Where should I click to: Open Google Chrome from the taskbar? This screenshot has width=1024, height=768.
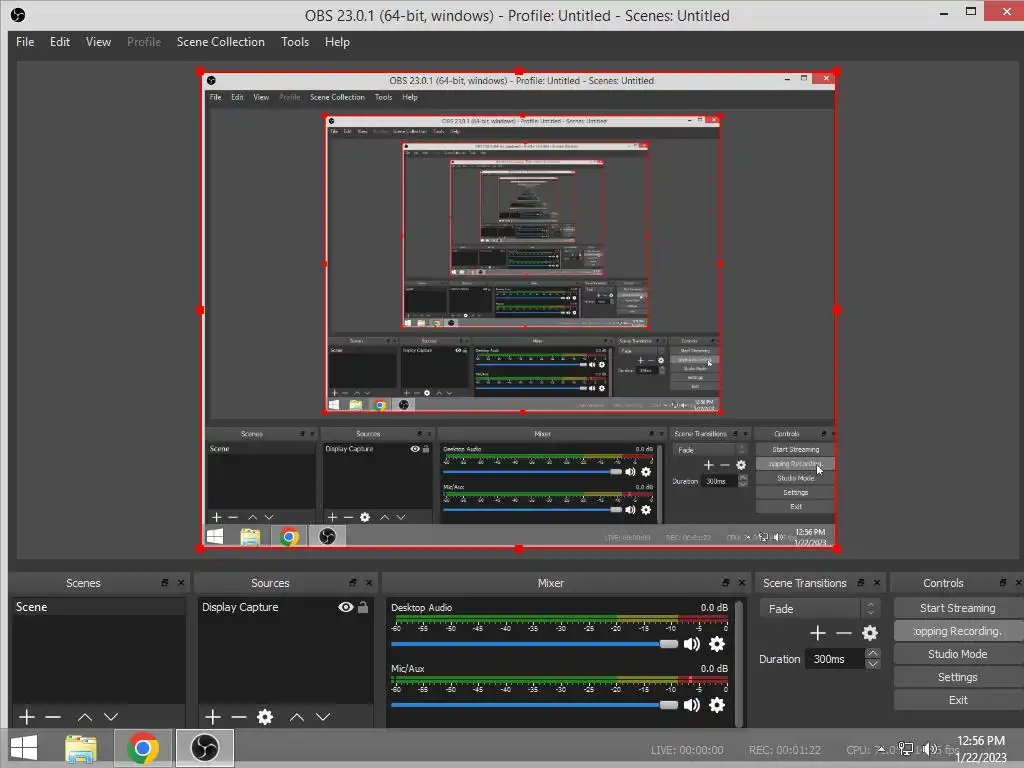tap(143, 748)
